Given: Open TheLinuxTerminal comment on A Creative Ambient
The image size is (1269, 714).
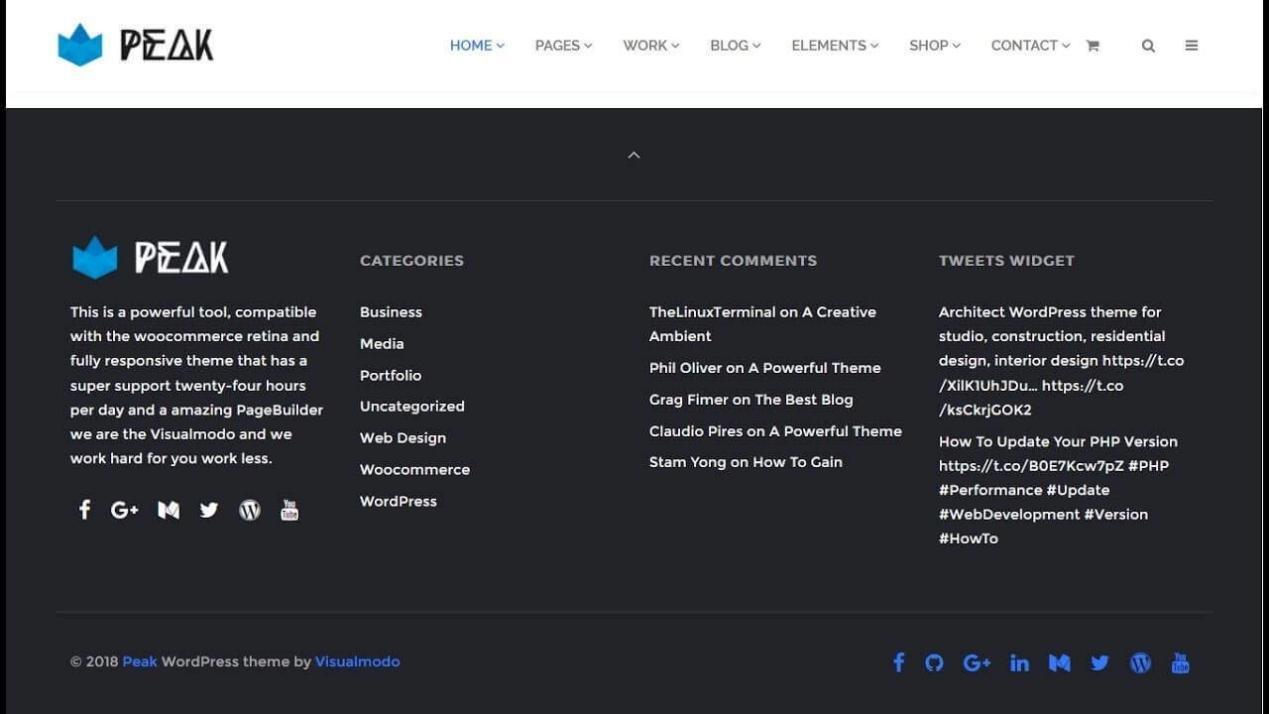Looking at the screenshot, I should click(762, 324).
